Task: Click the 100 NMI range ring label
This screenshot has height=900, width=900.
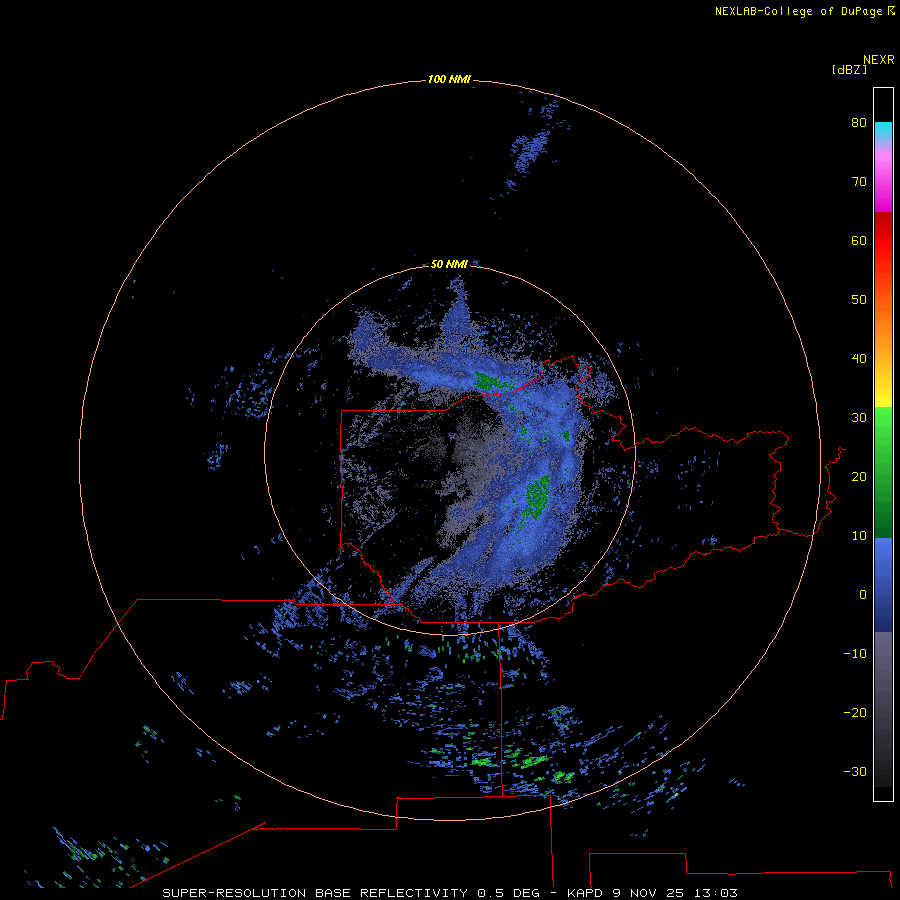Action: tap(449, 79)
